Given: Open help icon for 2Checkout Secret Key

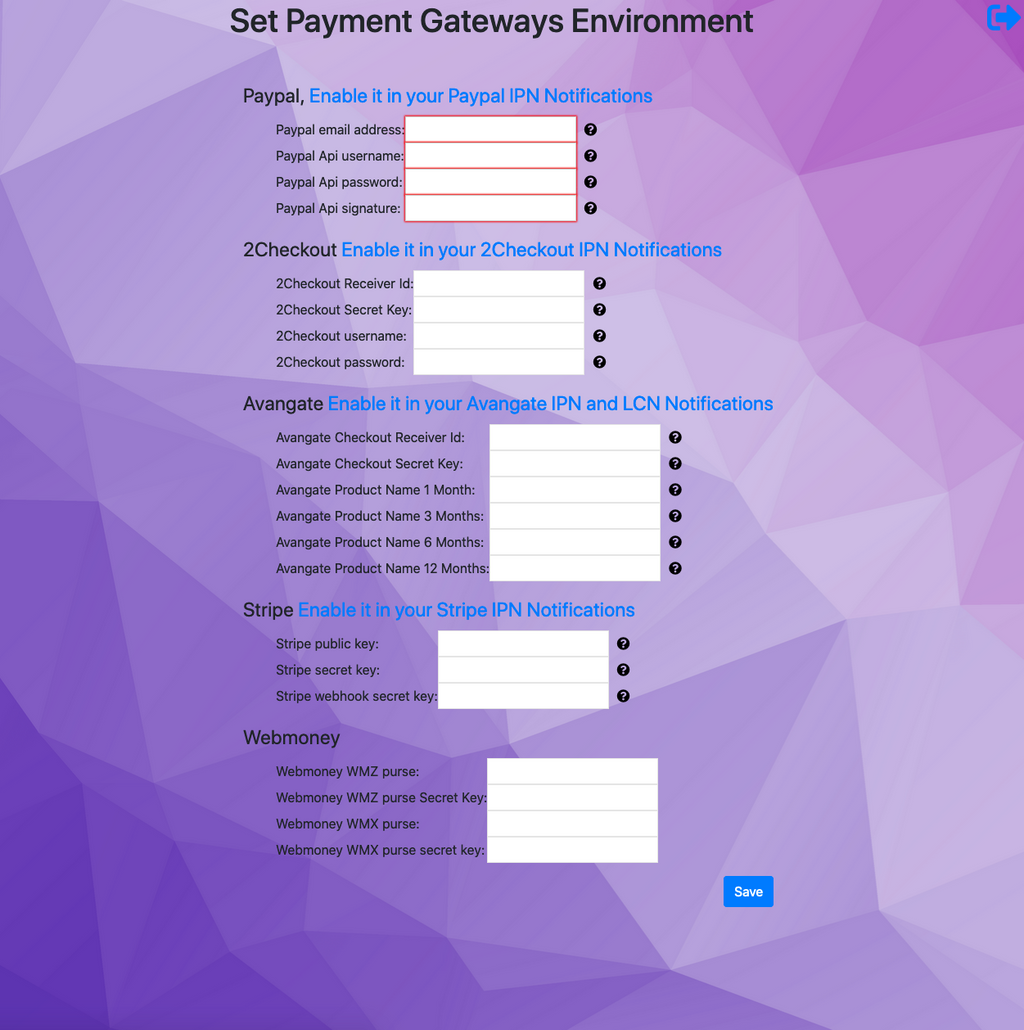Looking at the screenshot, I should coord(599,309).
